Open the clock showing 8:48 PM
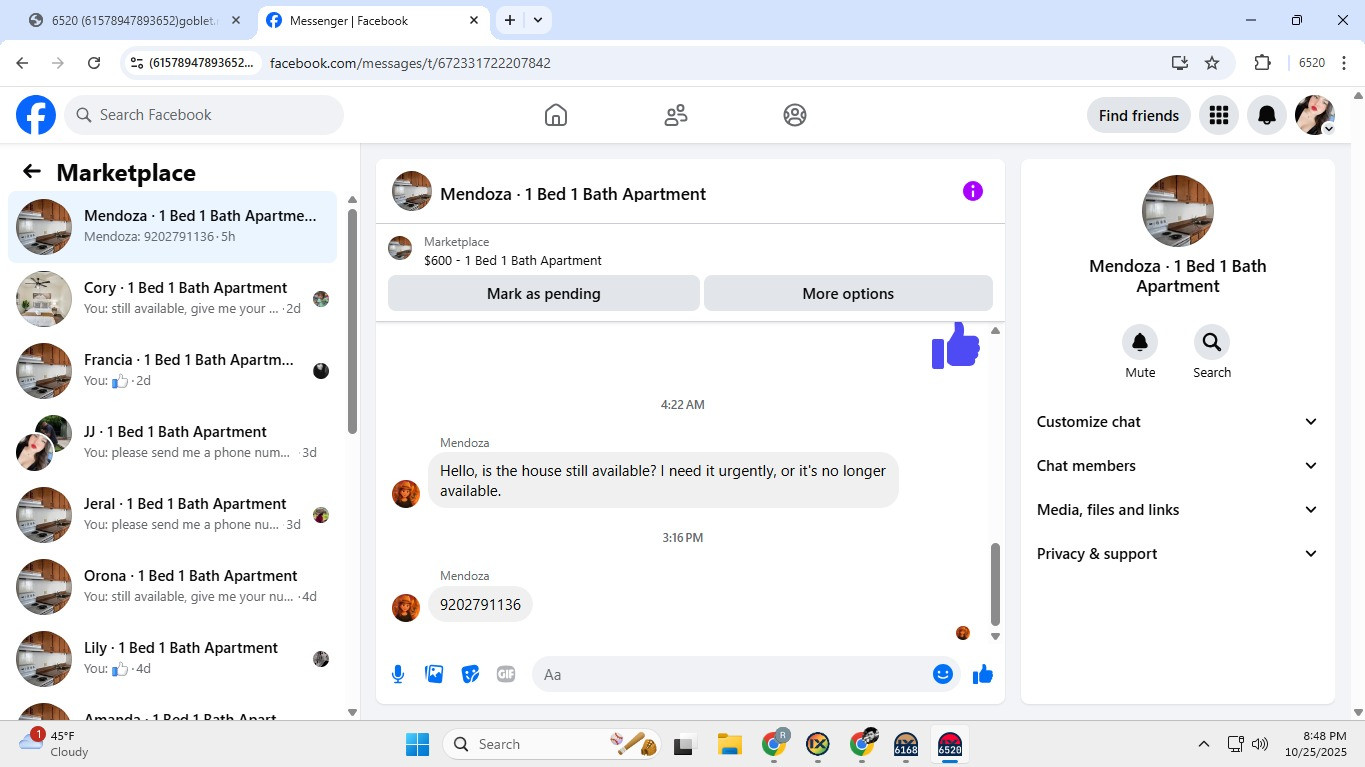 tap(1315, 744)
